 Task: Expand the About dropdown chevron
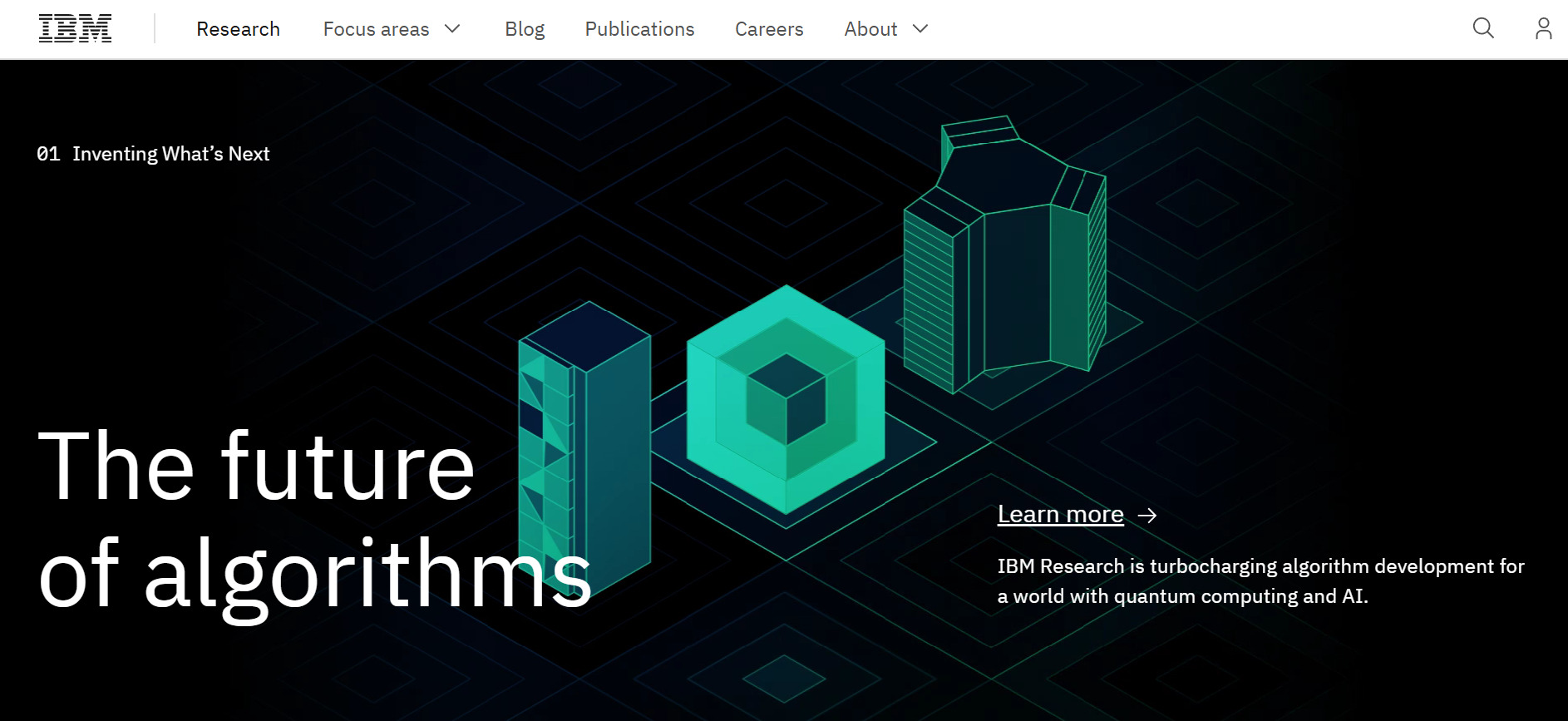920,29
